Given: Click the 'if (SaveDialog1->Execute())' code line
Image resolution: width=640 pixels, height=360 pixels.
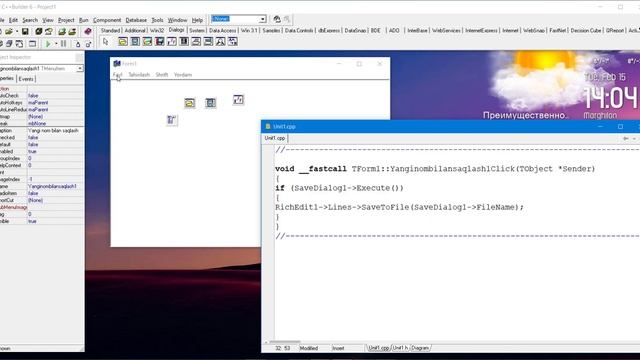Looking at the screenshot, I should [x=339, y=188].
